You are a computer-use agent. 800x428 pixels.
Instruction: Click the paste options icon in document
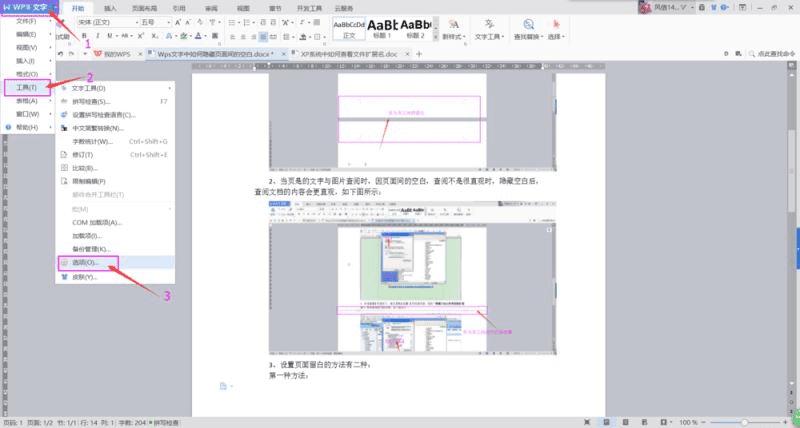tap(223, 386)
